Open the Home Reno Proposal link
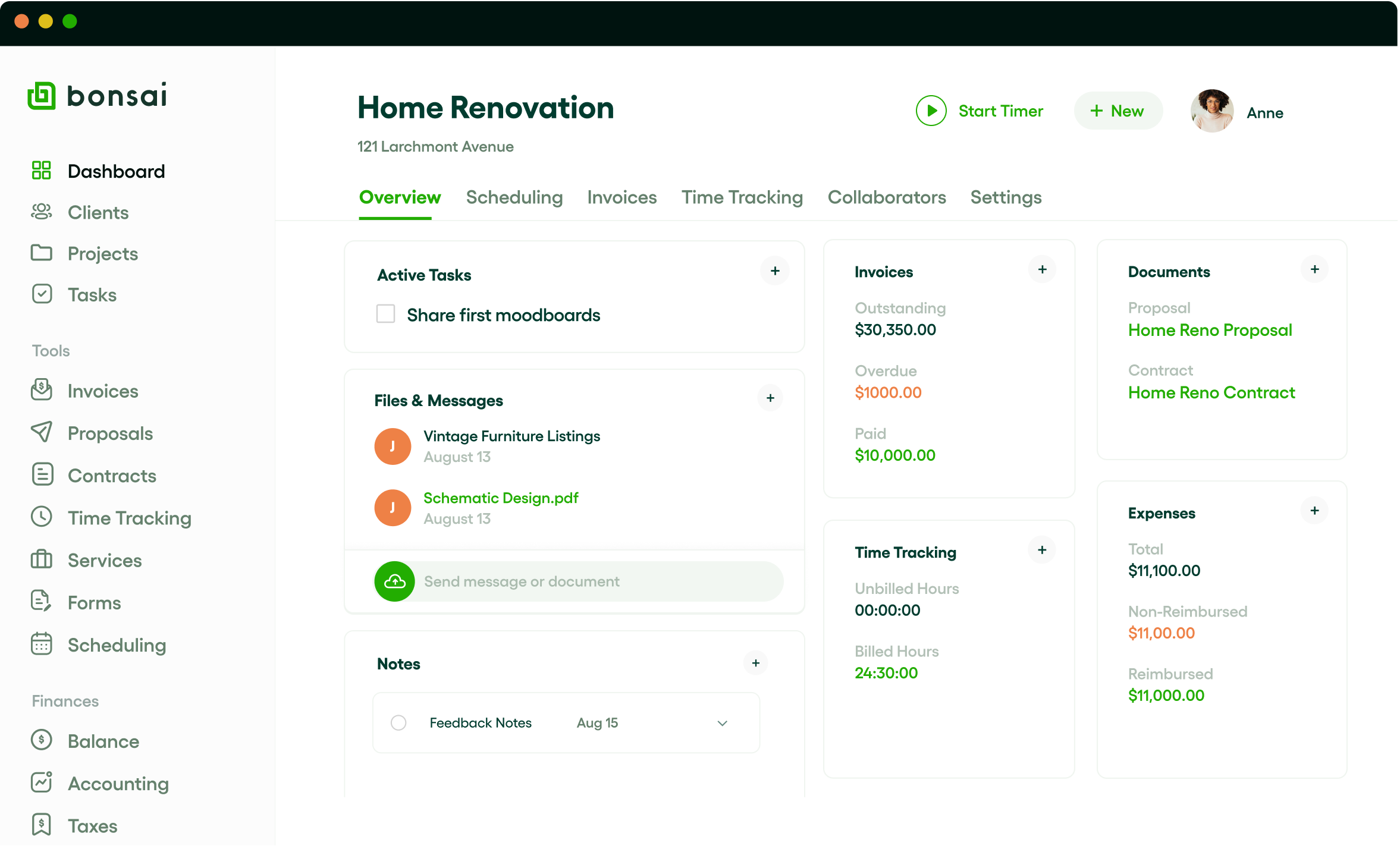Image resolution: width=1400 pixels, height=846 pixels. coord(1210,330)
